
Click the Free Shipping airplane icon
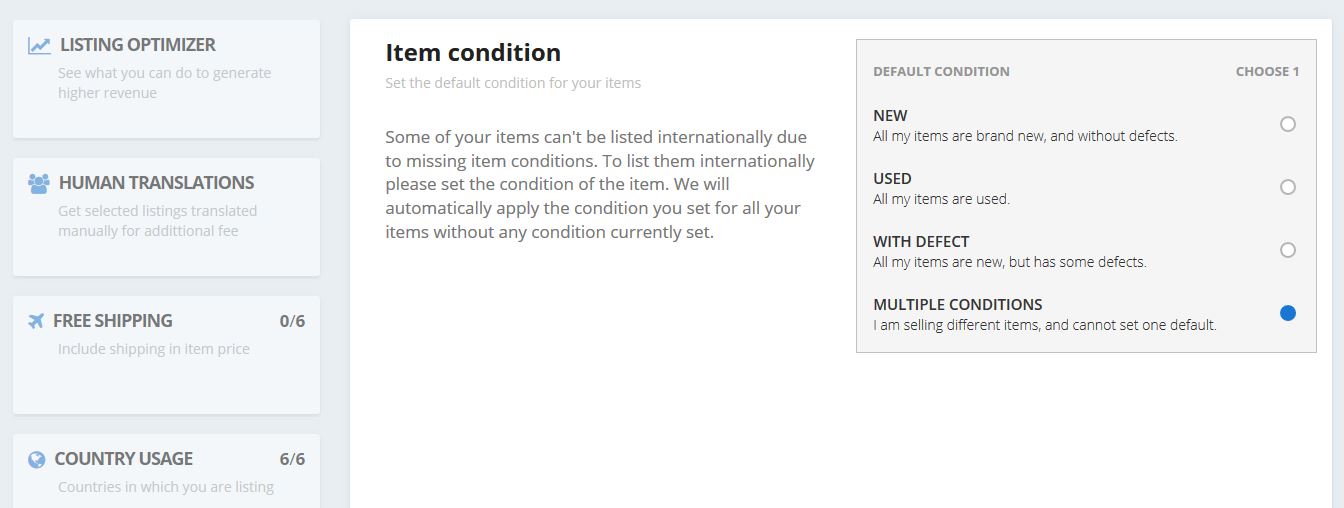pos(36,321)
